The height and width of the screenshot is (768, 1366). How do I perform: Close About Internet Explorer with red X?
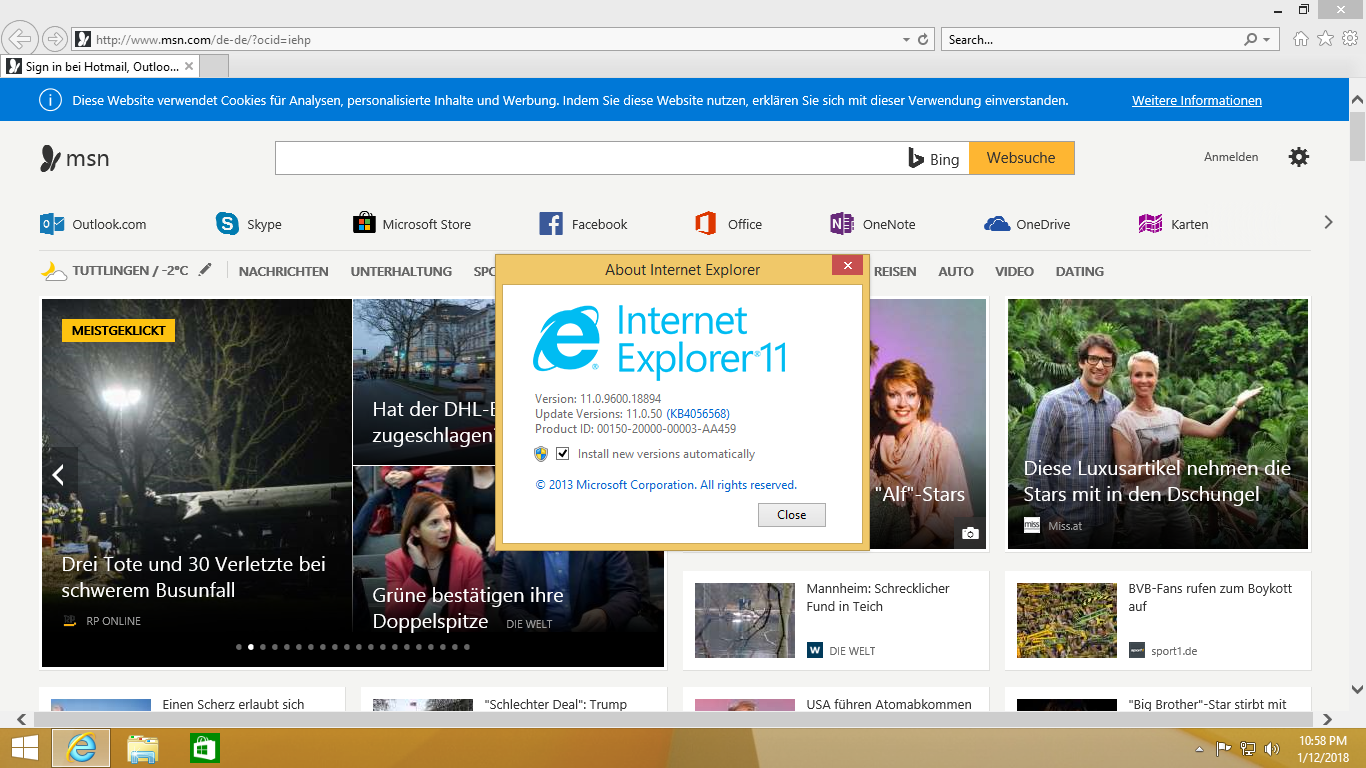point(847,265)
